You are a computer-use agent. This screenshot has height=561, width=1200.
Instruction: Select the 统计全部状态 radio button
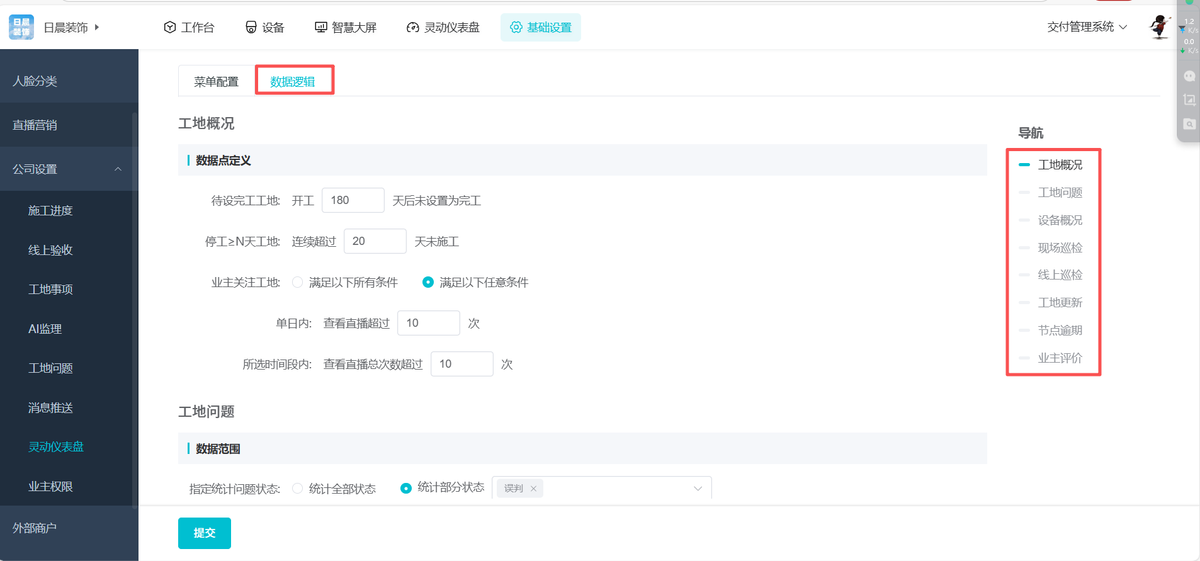coord(296,489)
